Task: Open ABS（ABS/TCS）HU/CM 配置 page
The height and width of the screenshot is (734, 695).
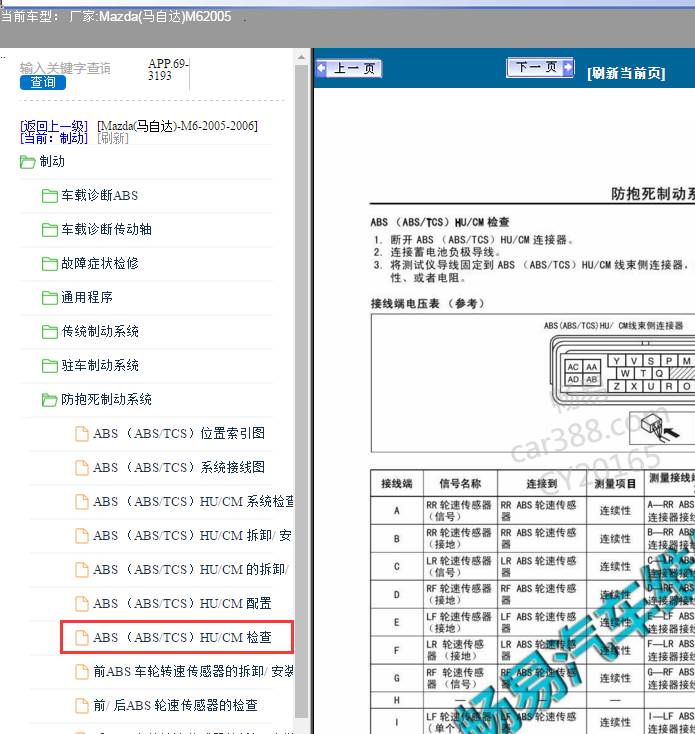Action: coord(182,603)
